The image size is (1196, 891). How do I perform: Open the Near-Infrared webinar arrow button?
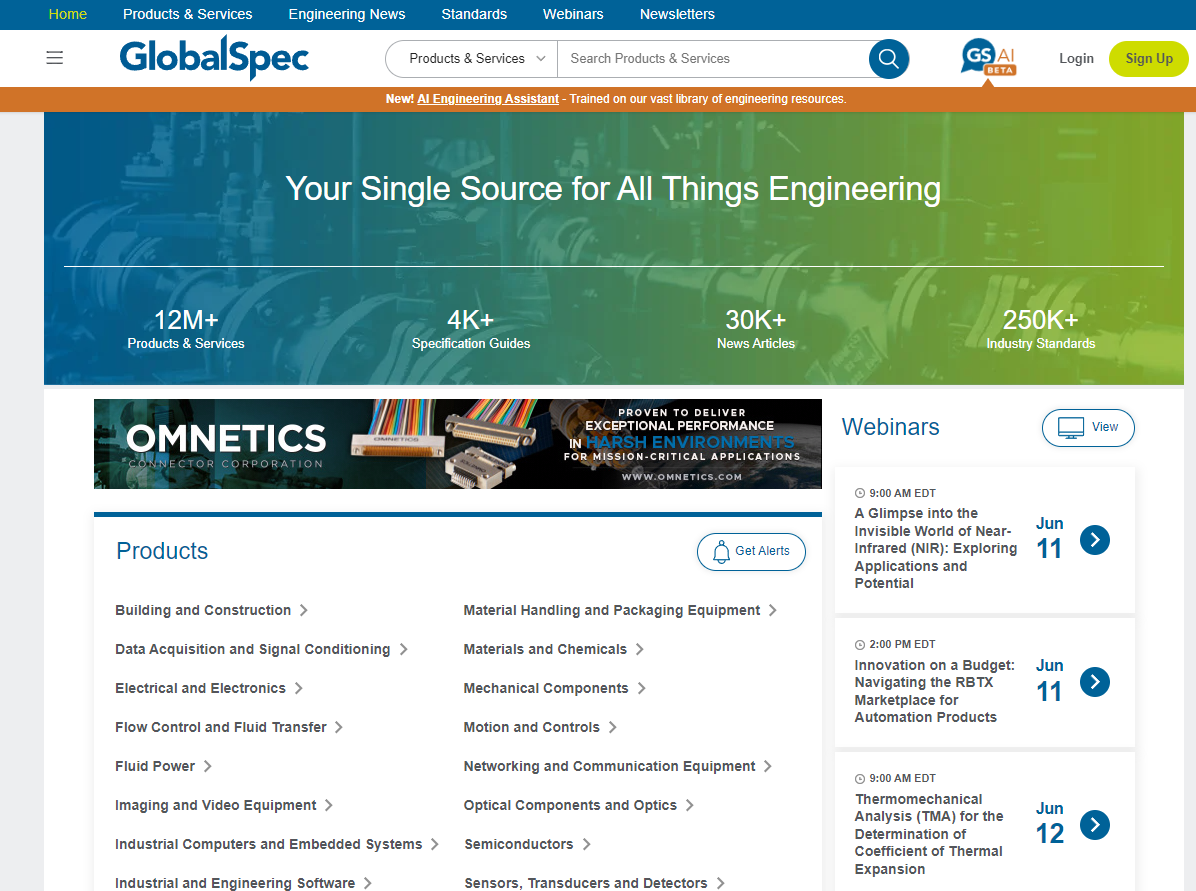pyautogui.click(x=1095, y=540)
